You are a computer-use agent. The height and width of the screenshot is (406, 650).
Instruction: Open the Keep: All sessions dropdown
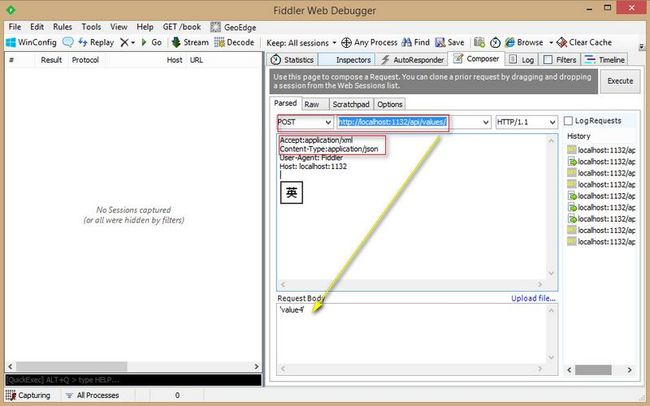(x=301, y=43)
